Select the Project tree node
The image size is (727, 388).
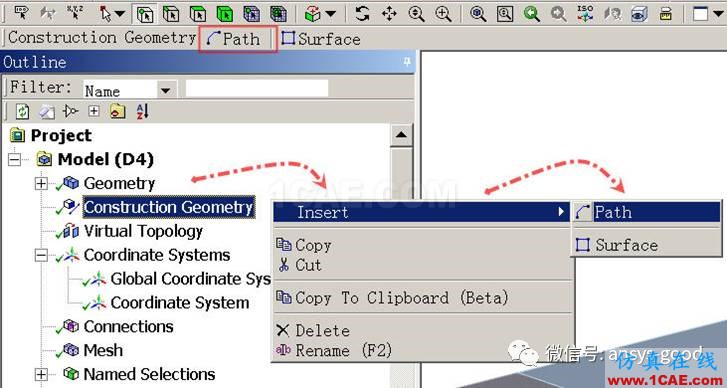click(61, 136)
